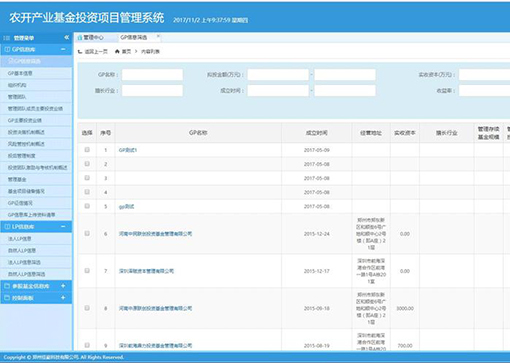510x363 pixels.
Task: Open the GP测试1 link in the table
Action: click(x=128, y=150)
